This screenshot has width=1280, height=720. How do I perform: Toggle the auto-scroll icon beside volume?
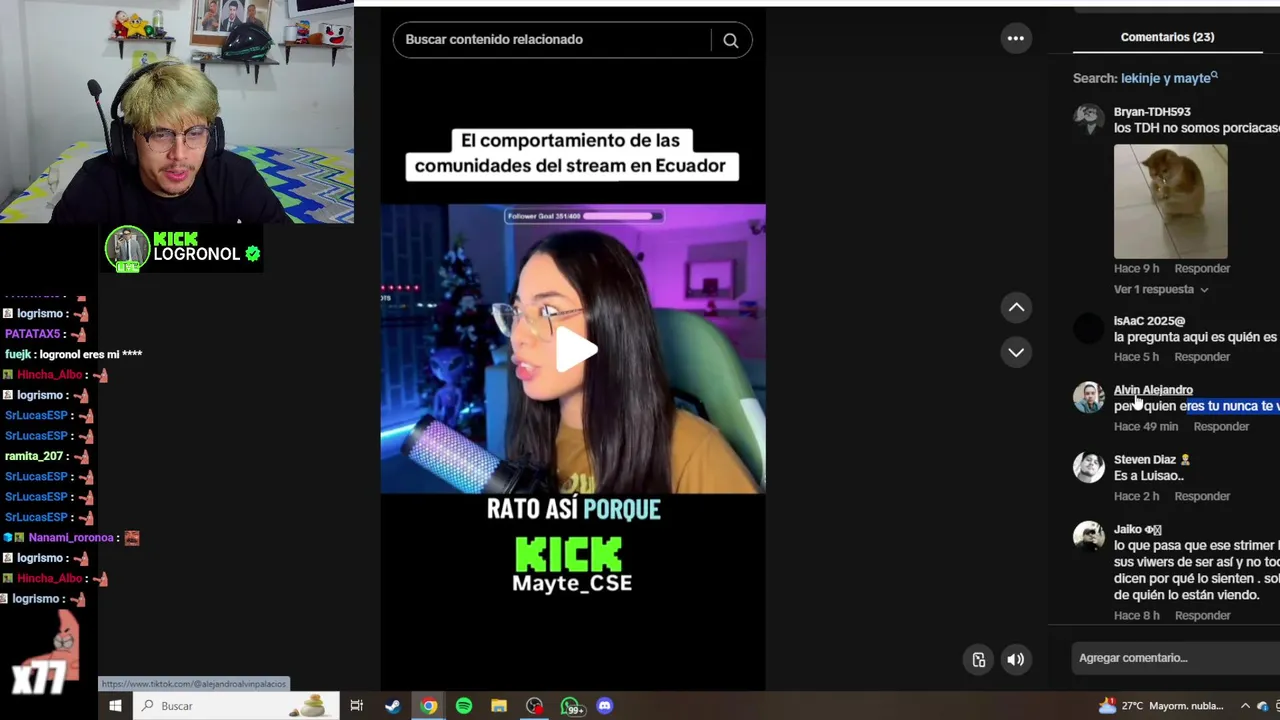coord(979,659)
